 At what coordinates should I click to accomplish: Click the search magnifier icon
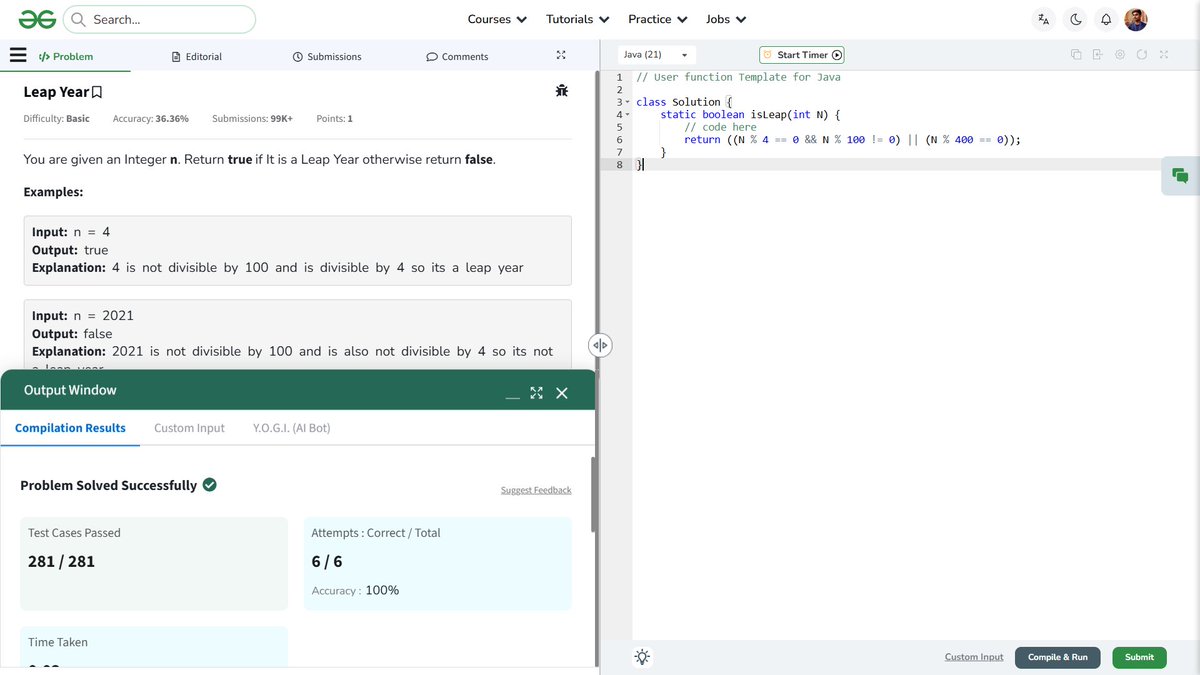coord(78,19)
